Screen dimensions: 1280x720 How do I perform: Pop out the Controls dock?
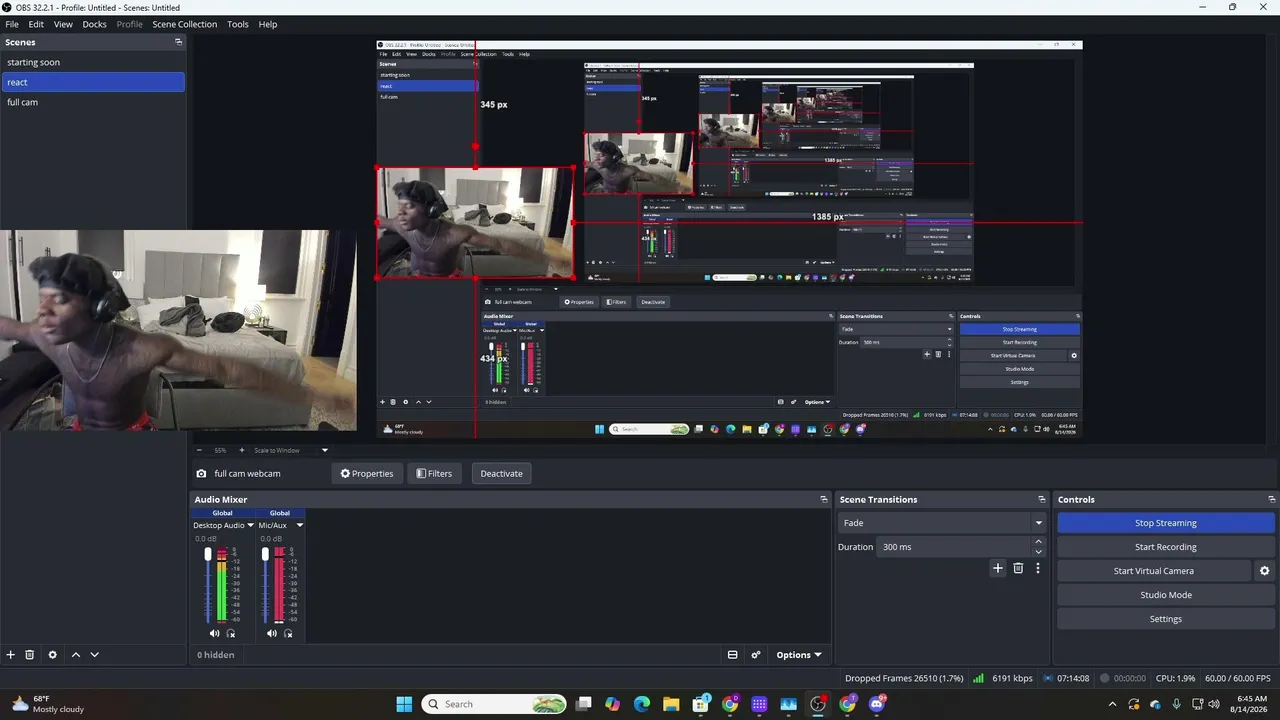coord(1272,499)
